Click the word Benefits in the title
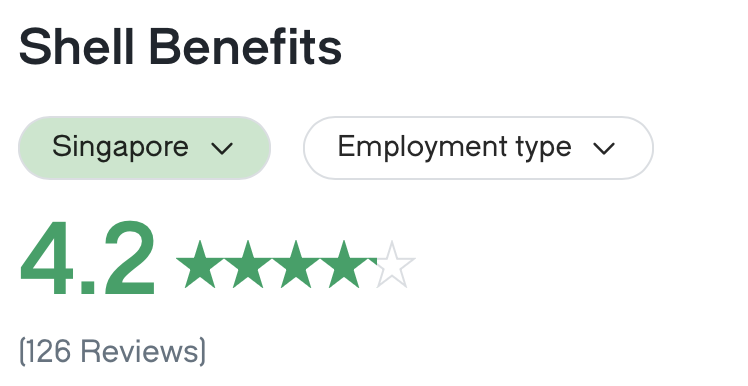The height and width of the screenshot is (386, 748). (245, 47)
